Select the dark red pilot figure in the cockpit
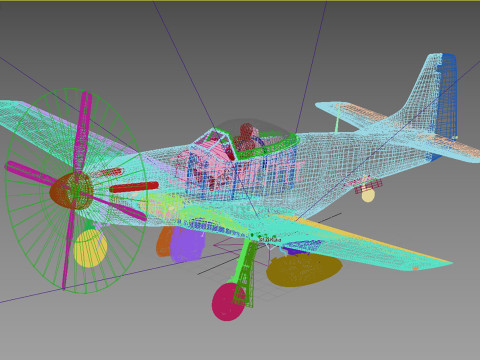Viewport: 480px width, 360px height. tap(246, 137)
